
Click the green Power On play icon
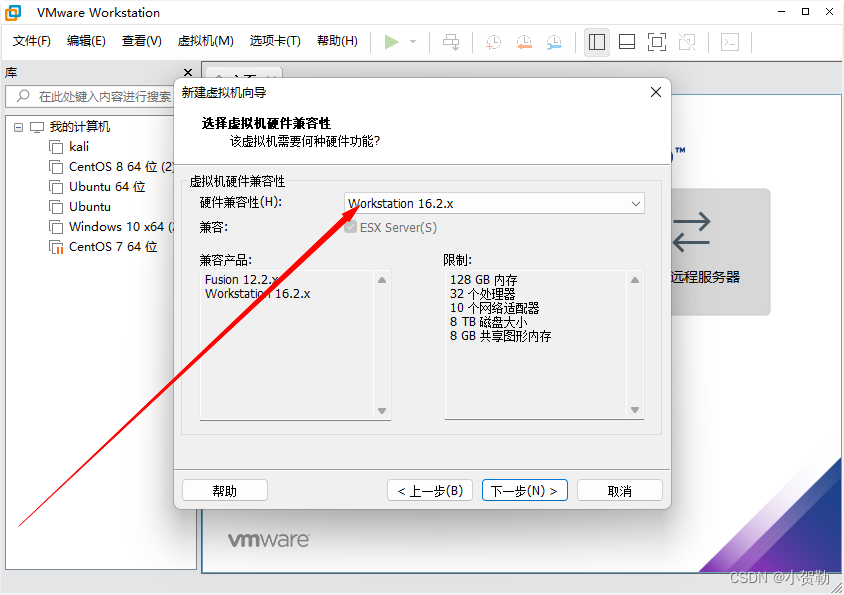coord(391,41)
